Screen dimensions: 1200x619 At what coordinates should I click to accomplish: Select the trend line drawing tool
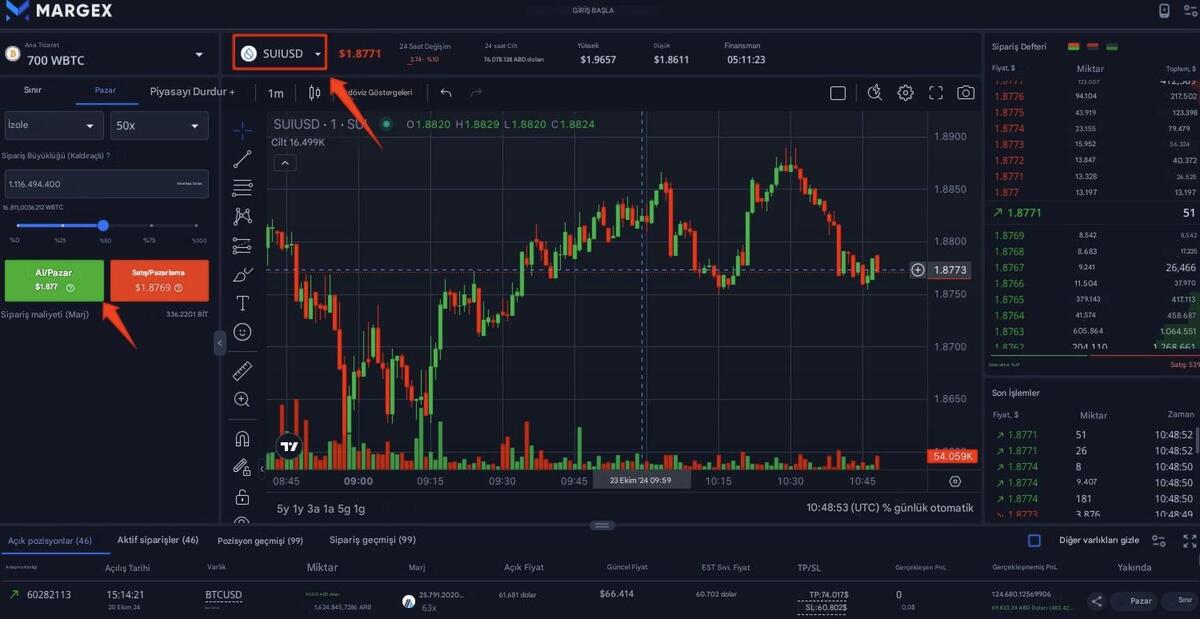point(242,159)
